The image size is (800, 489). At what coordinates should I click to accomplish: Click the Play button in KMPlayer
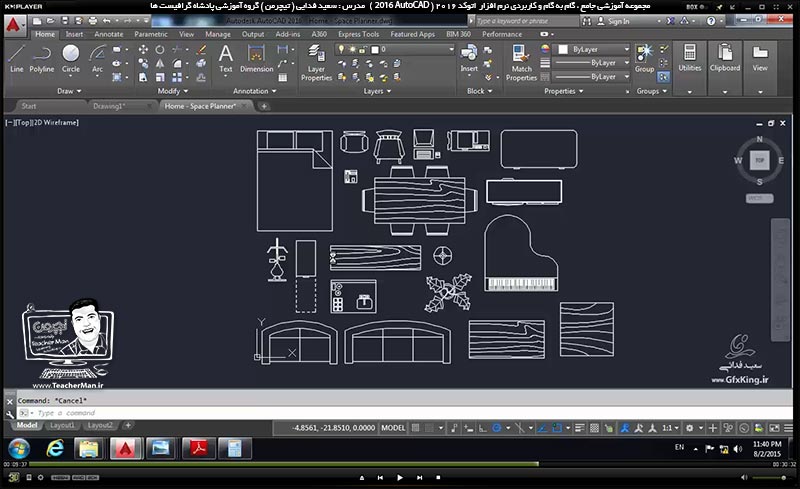pos(399,478)
